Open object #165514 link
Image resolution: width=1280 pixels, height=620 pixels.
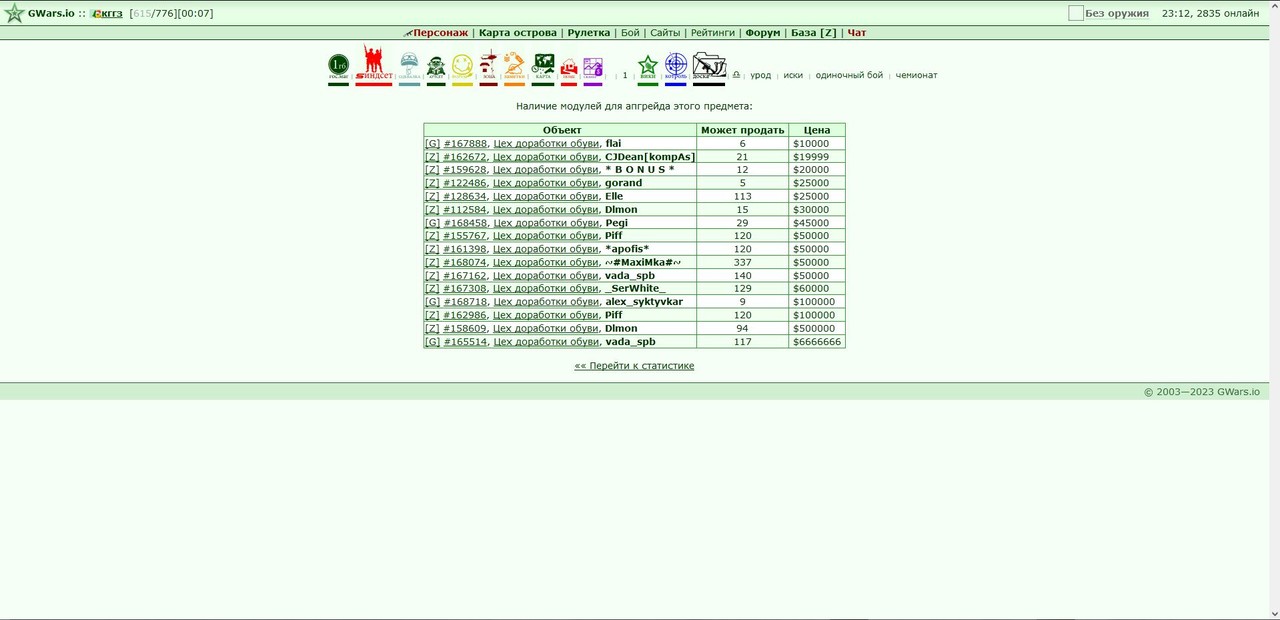pos(465,342)
